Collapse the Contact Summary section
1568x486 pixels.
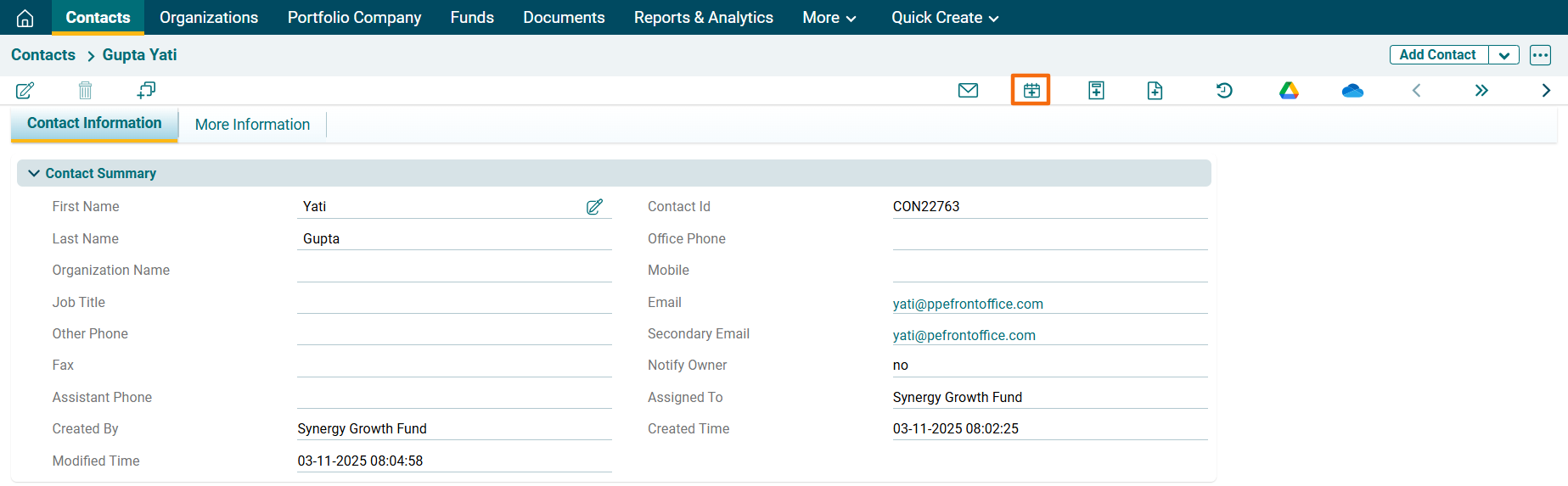pyautogui.click(x=34, y=173)
